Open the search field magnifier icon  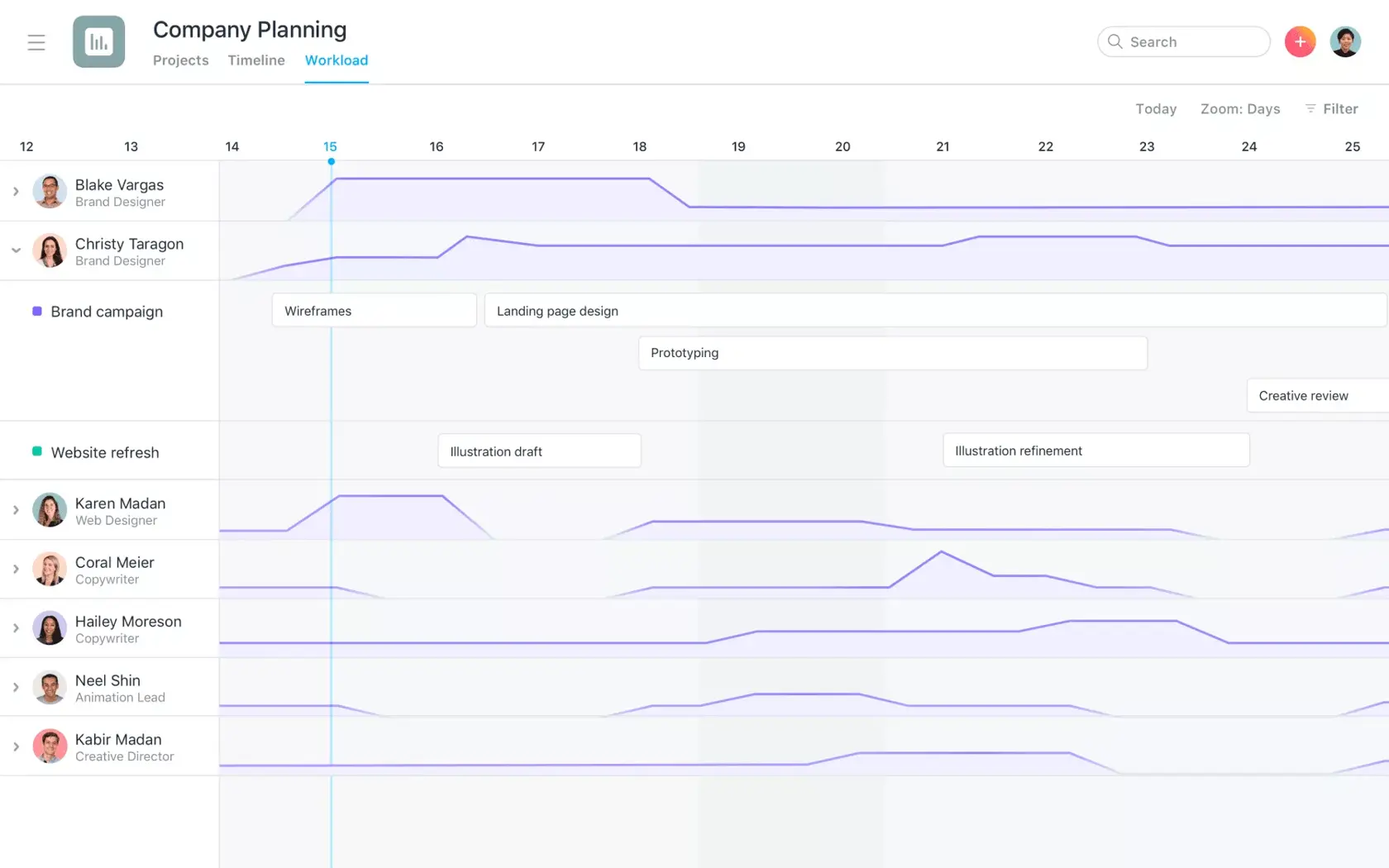[1115, 41]
